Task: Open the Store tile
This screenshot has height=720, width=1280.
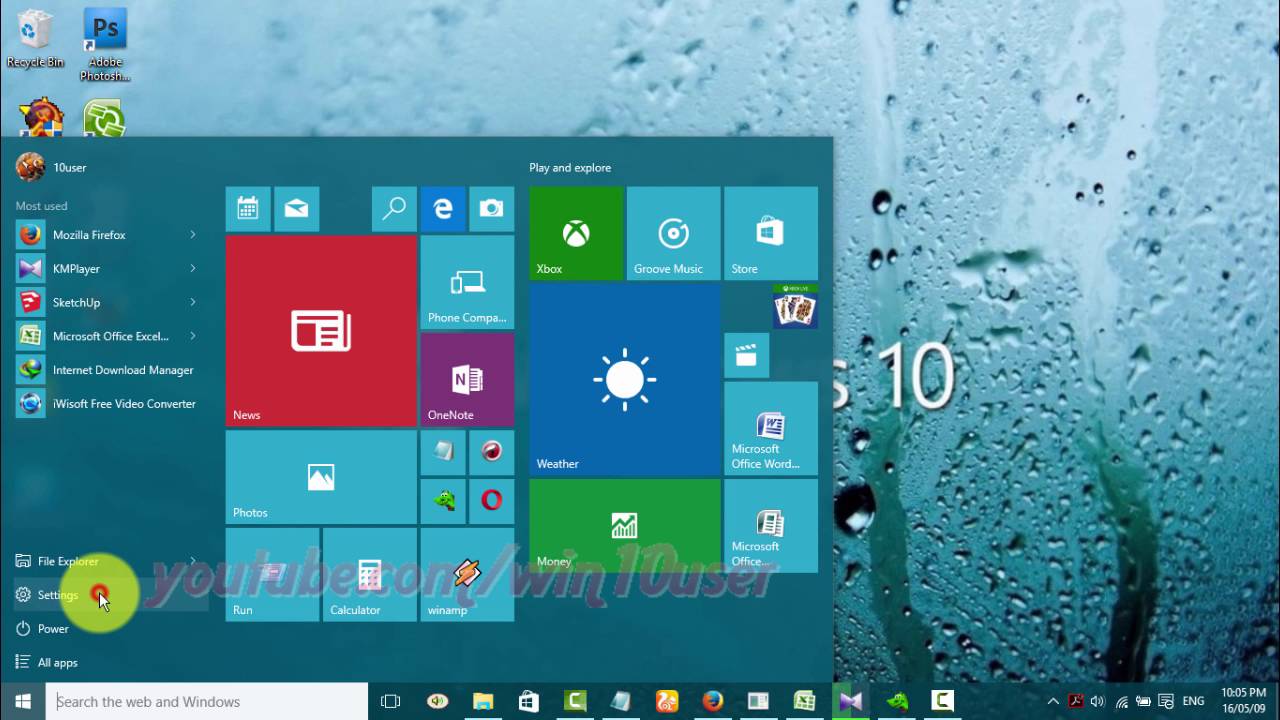Action: click(771, 234)
